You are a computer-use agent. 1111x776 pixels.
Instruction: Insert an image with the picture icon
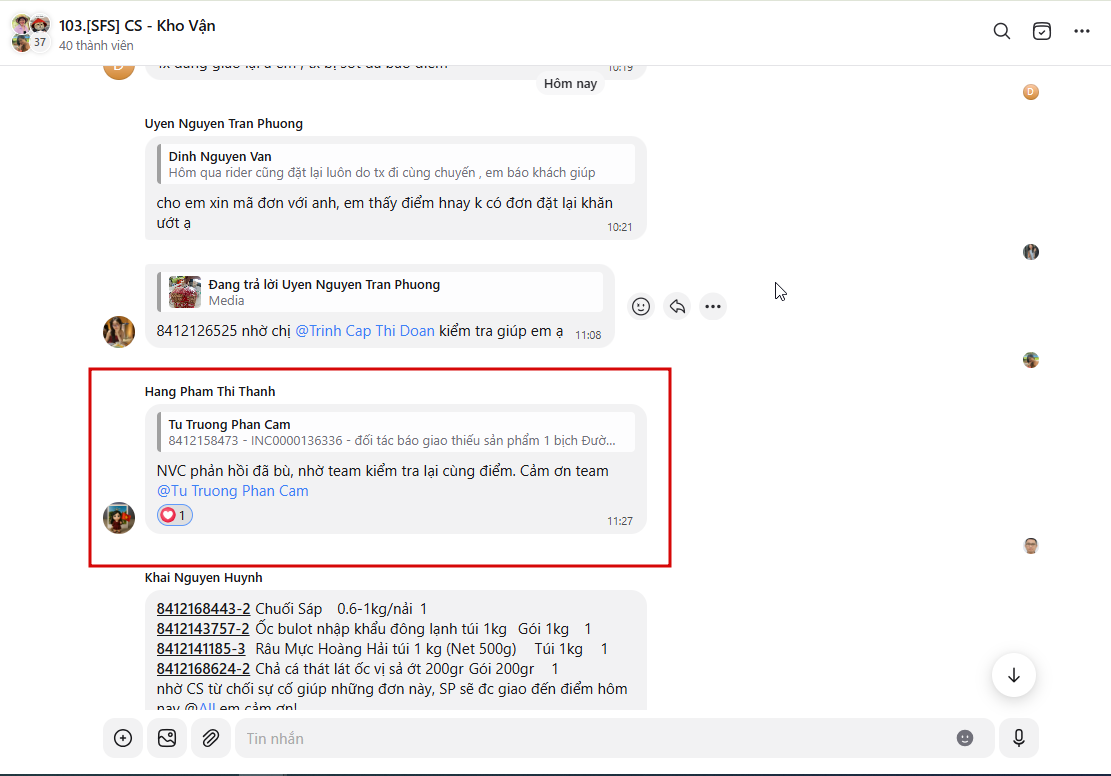[167, 738]
